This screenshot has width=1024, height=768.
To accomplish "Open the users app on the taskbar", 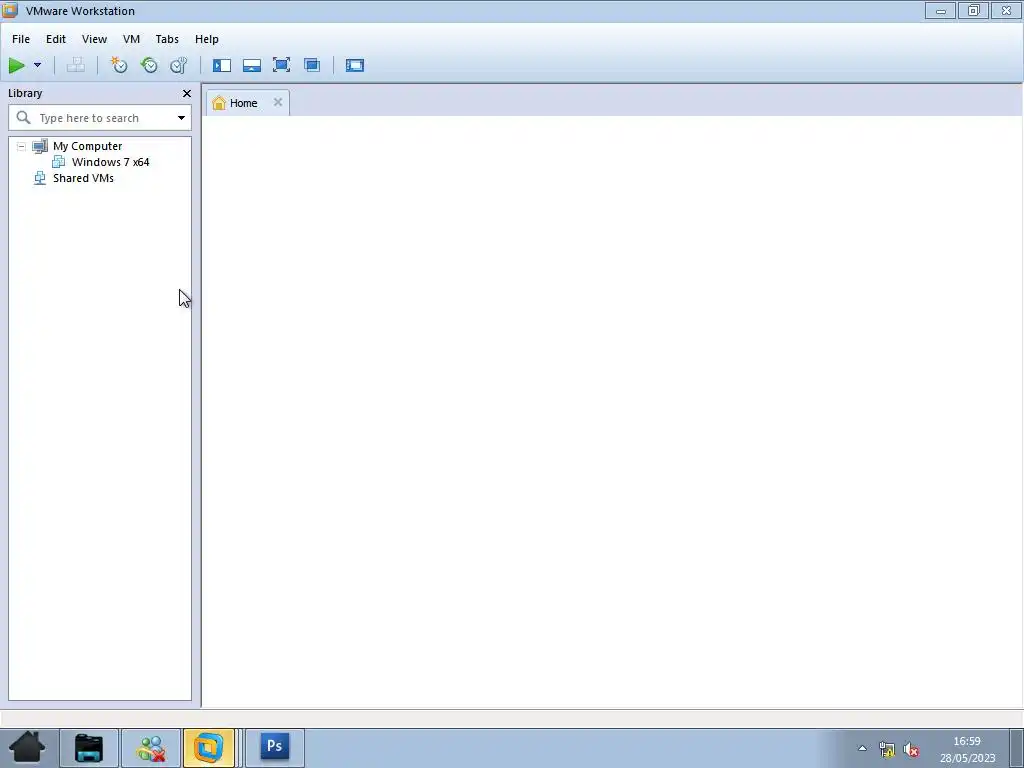I will (x=150, y=748).
